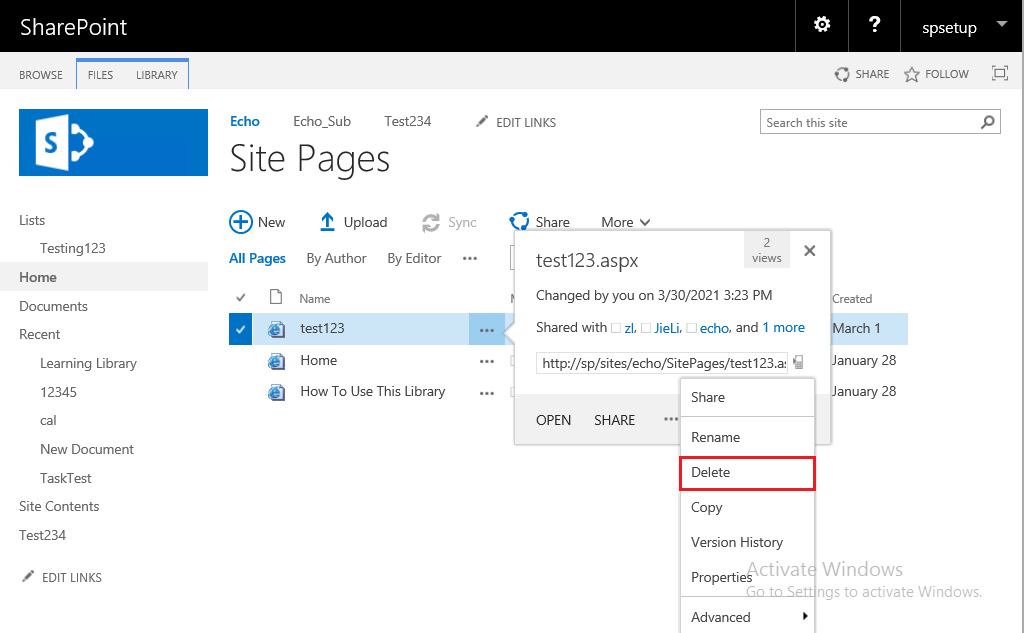Toggle presence box before zl

pyautogui.click(x=616, y=328)
